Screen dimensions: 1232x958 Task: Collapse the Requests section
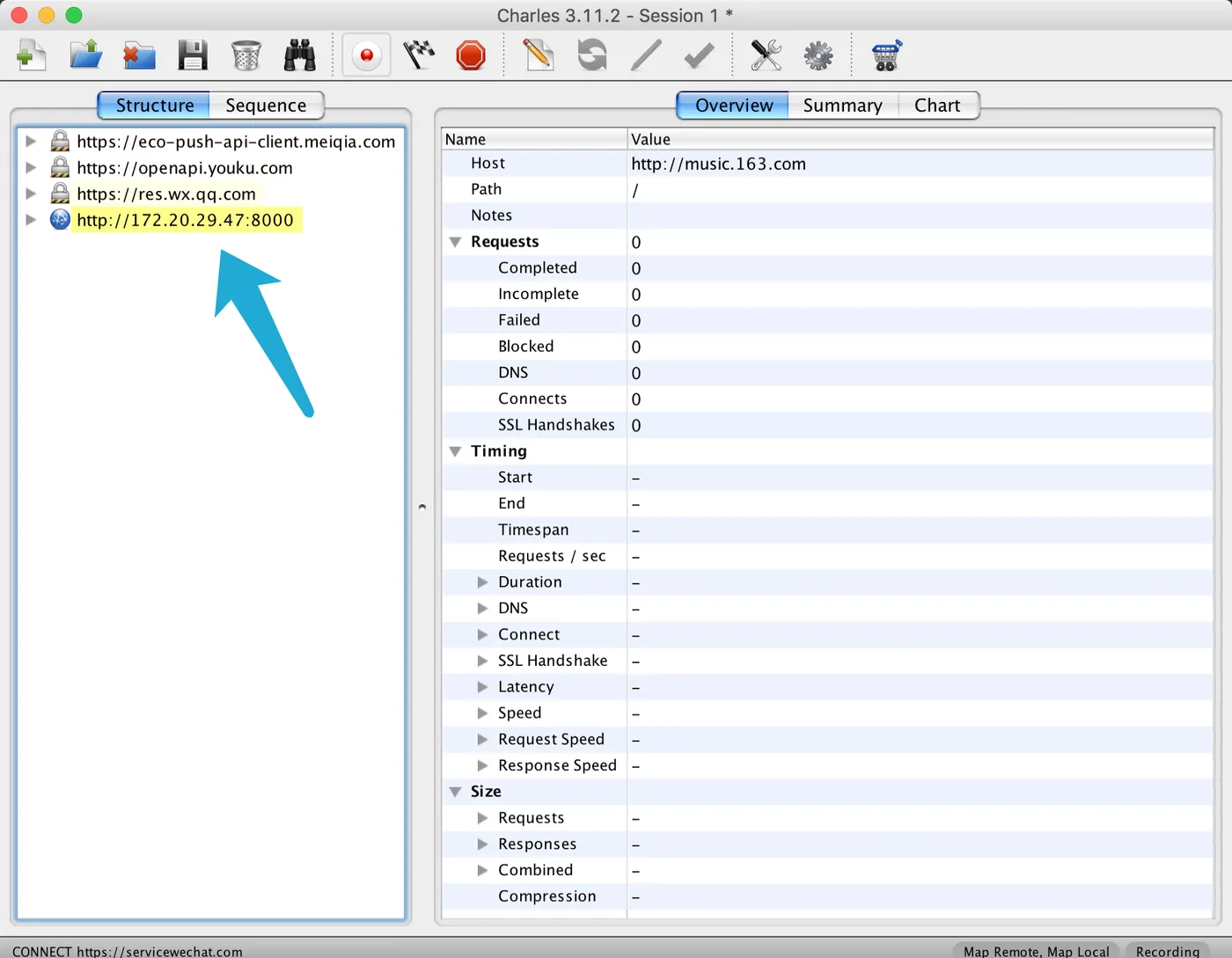[x=456, y=242]
